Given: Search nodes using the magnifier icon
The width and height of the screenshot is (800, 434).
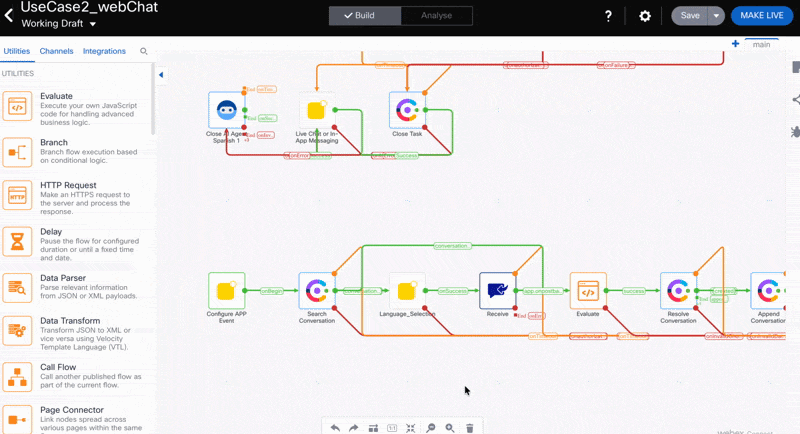Looking at the screenshot, I should coord(144,51).
